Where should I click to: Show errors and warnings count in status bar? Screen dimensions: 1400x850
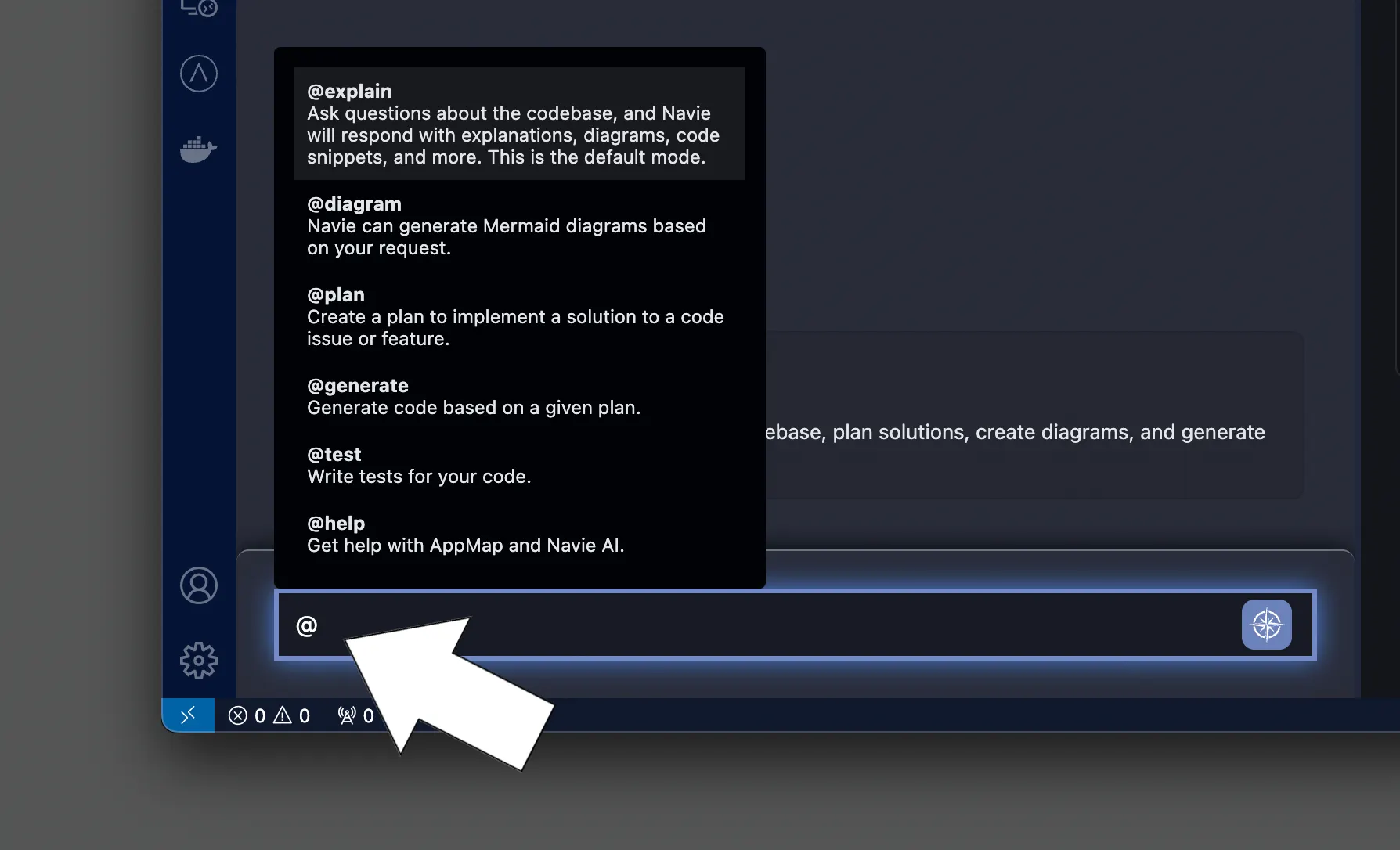click(269, 715)
